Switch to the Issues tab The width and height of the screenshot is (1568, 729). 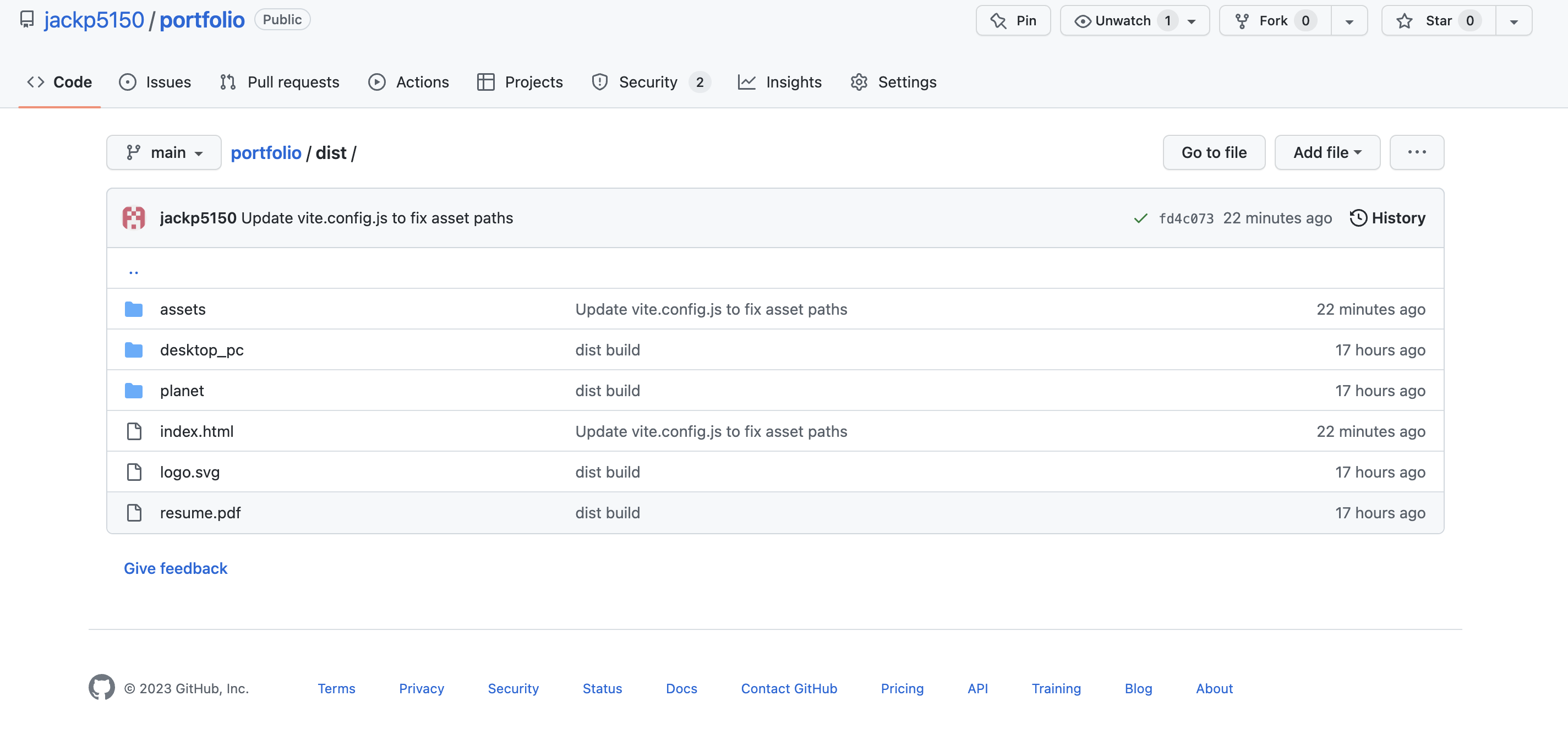(155, 82)
